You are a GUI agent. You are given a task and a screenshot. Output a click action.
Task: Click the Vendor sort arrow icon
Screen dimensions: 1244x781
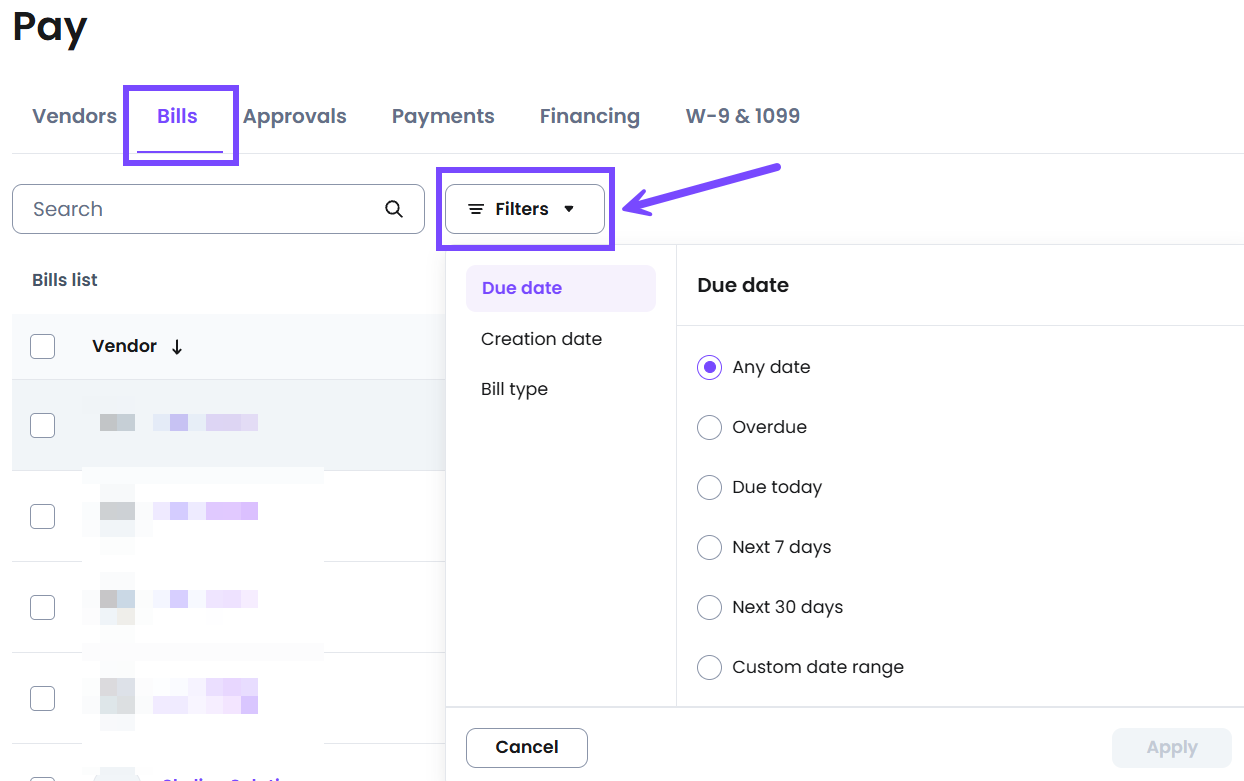tap(177, 347)
